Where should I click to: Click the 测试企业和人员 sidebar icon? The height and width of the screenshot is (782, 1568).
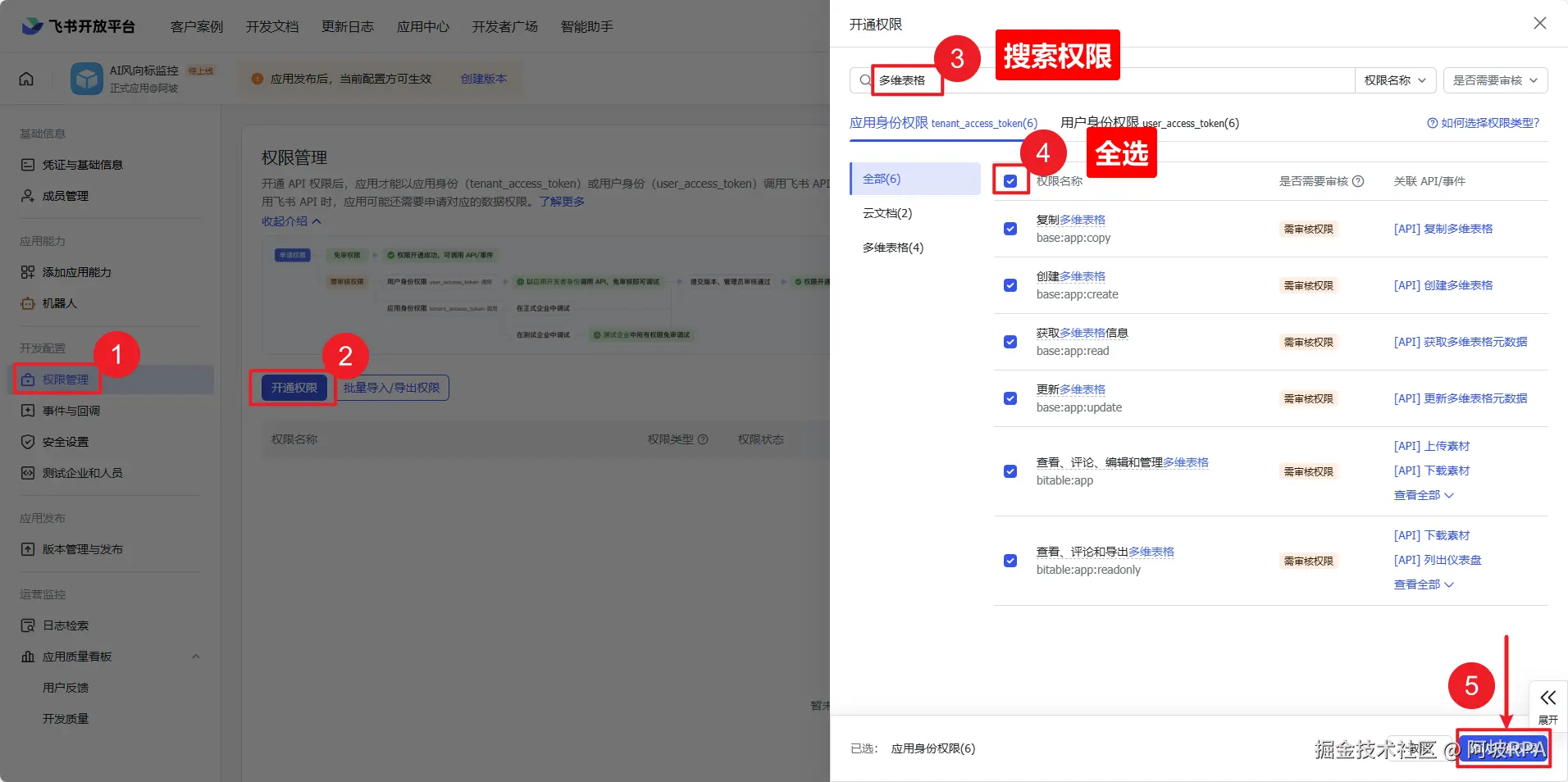[28, 473]
